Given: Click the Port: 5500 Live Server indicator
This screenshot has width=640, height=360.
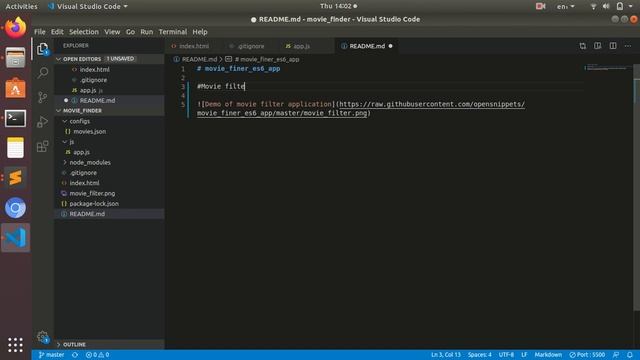Looking at the screenshot, I should 587,355.
